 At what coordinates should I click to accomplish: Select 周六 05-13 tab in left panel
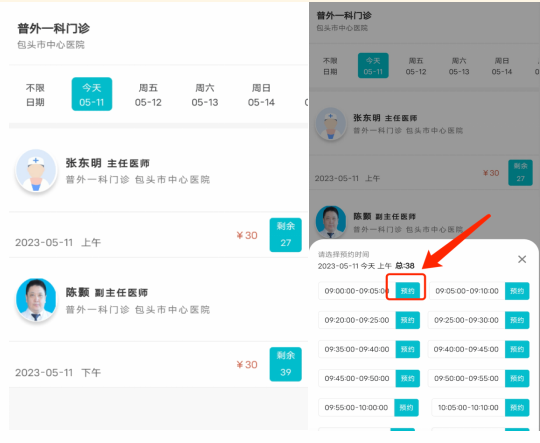[205, 95]
